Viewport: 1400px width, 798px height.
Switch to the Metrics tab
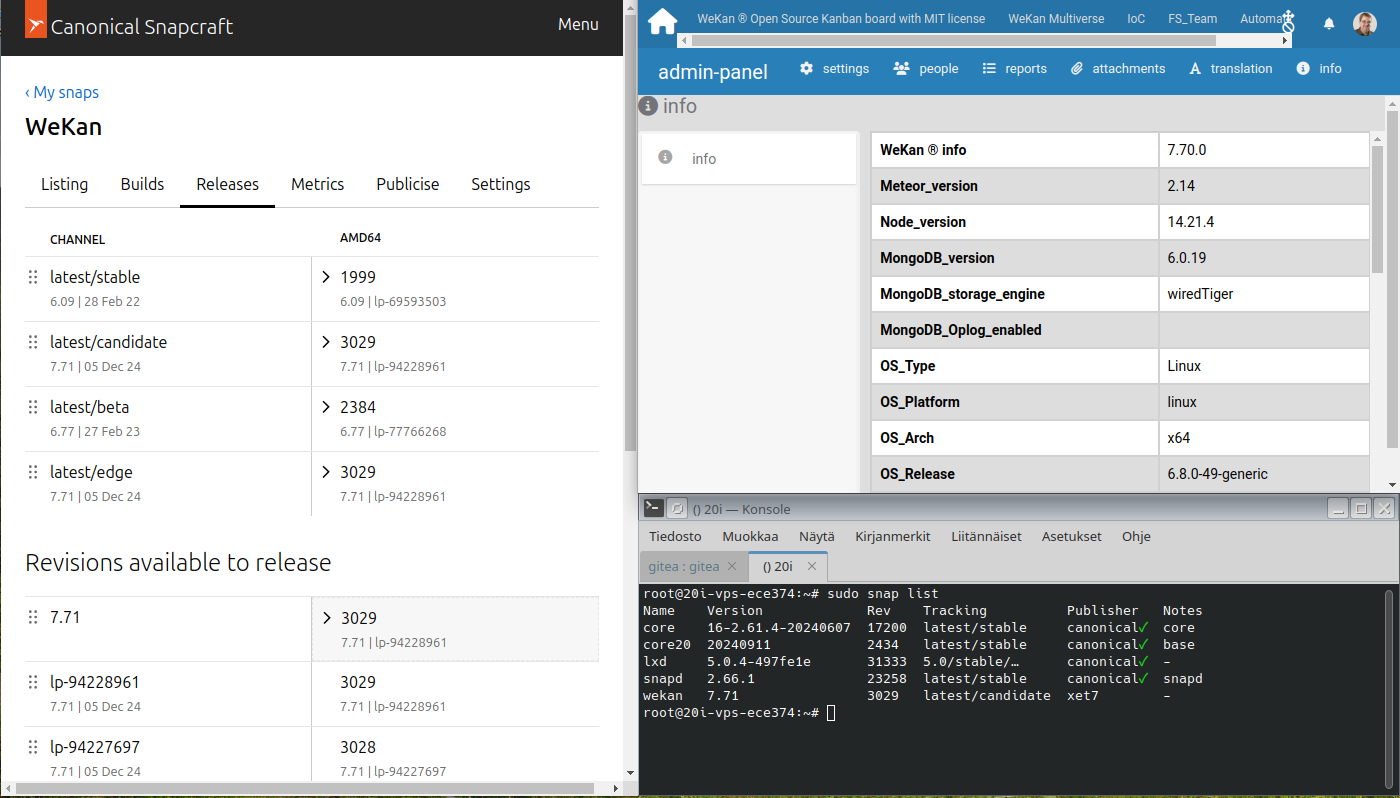(317, 184)
